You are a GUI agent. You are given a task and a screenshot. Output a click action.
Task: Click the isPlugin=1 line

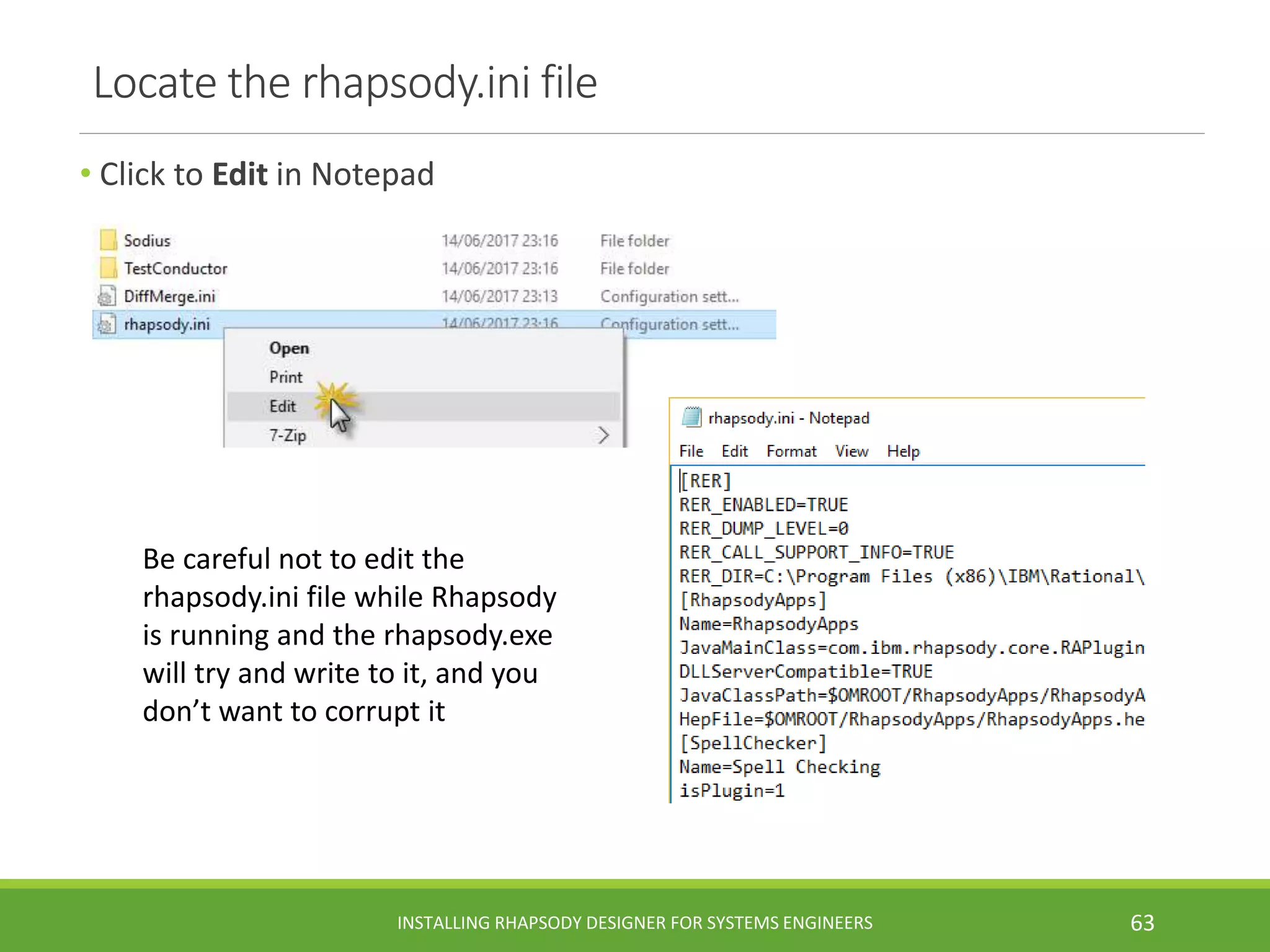732,791
